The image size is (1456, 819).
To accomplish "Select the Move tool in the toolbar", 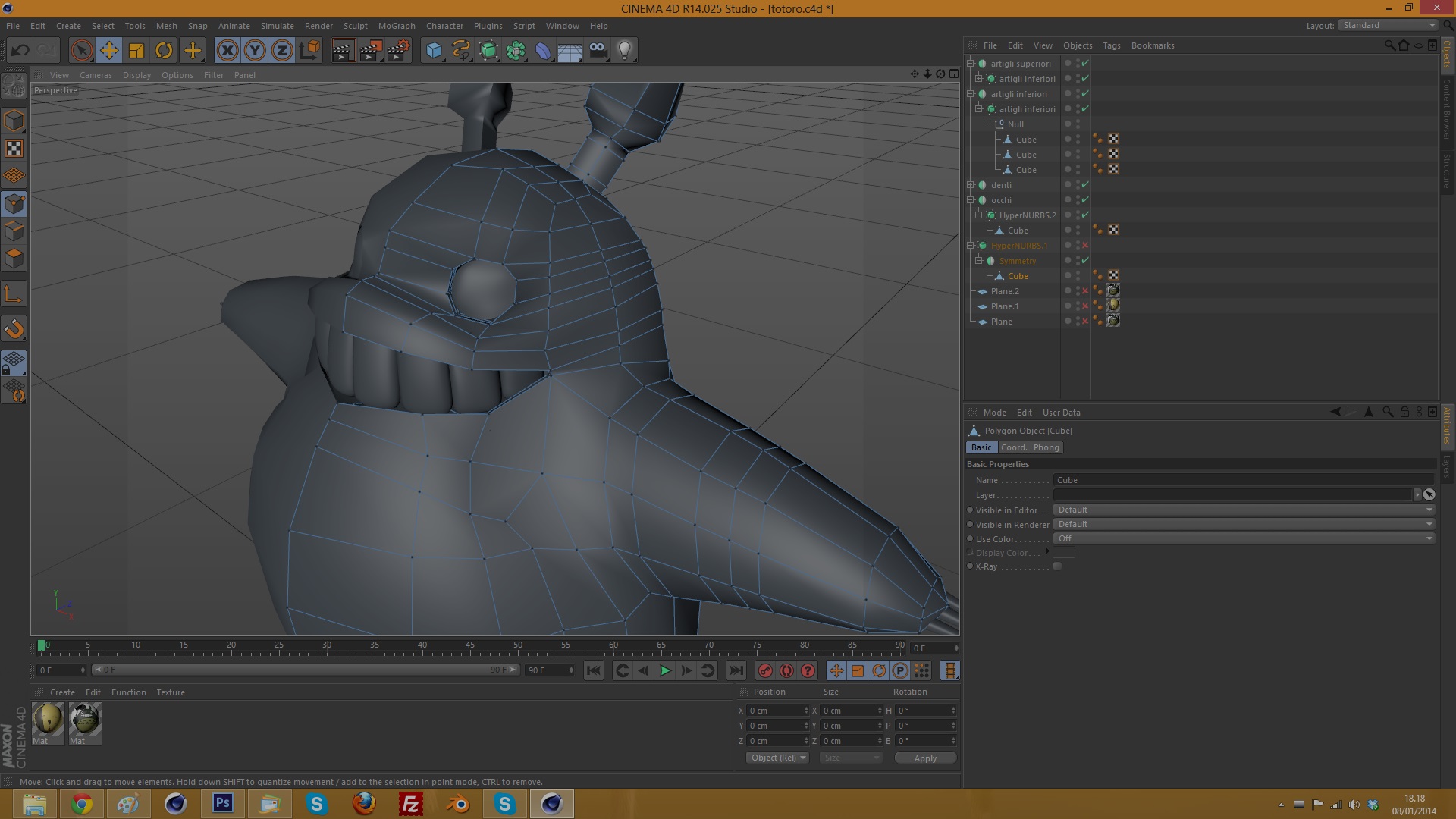I will (109, 51).
